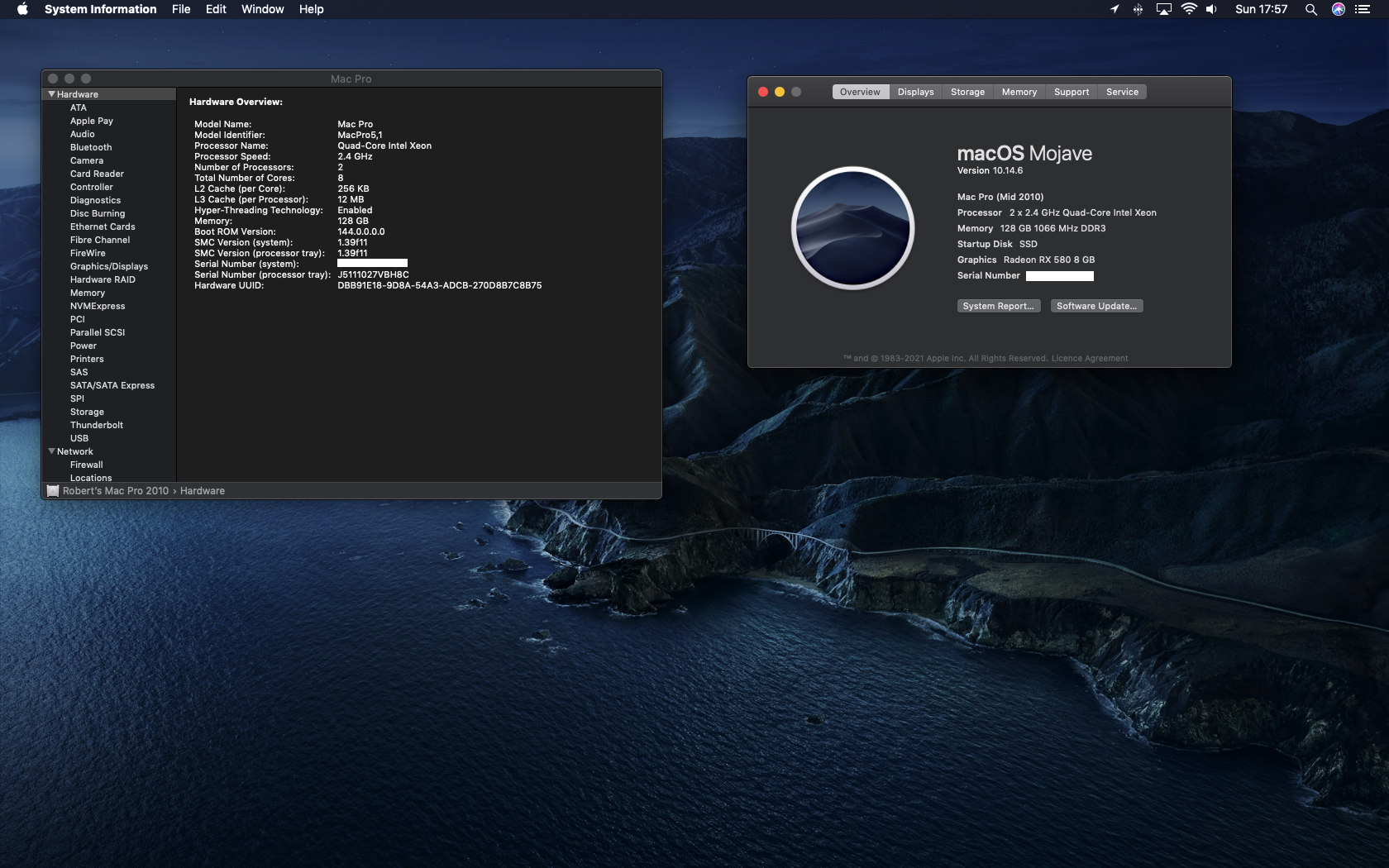The width and height of the screenshot is (1389, 868).
Task: Select Printers in the sidebar
Action: coord(87,359)
